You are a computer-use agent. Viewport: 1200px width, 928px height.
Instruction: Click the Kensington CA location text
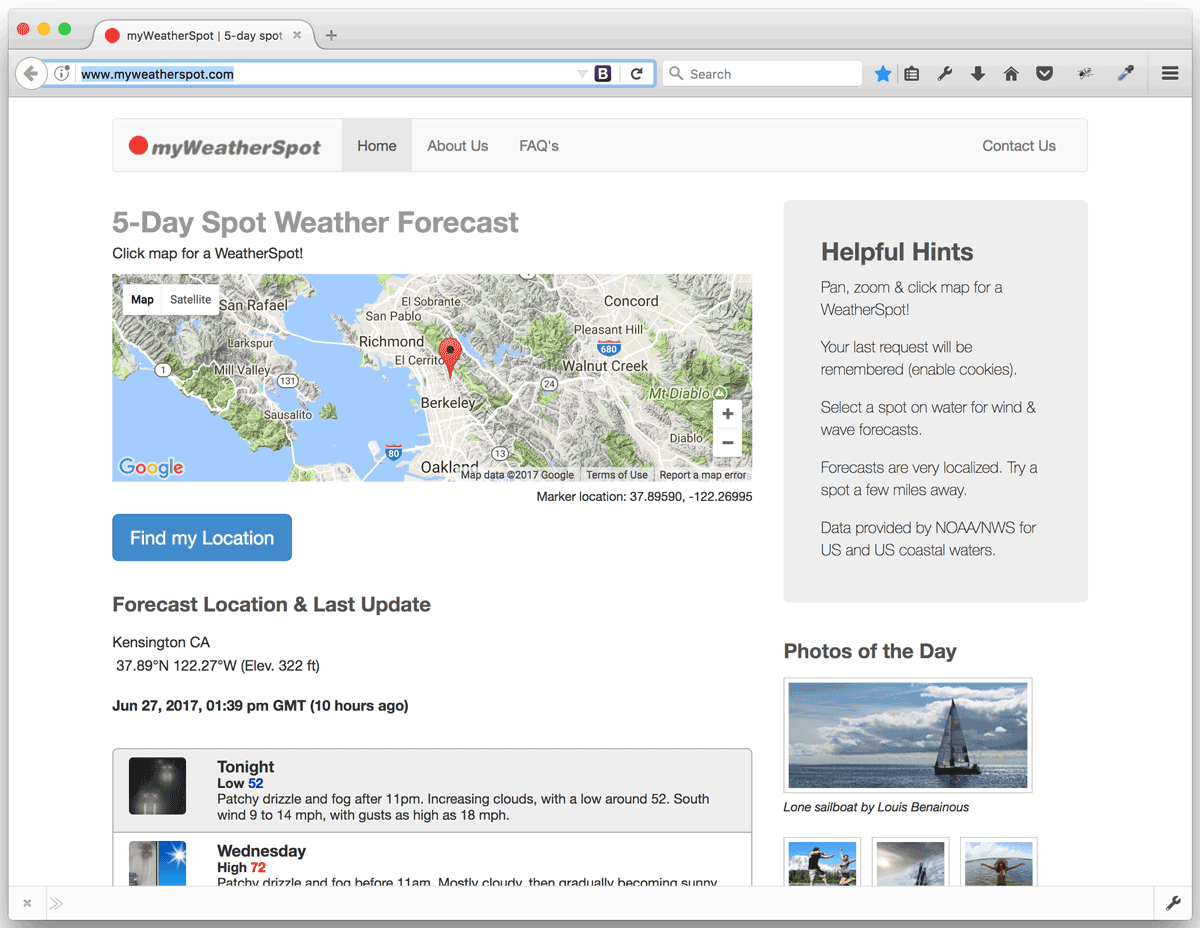(x=161, y=642)
